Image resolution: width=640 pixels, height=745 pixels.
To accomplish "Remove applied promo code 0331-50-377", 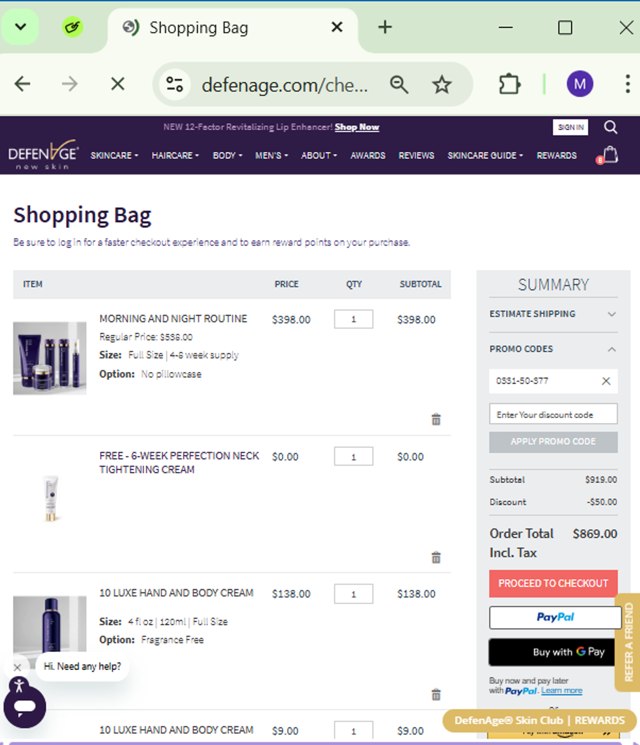I will pos(606,381).
